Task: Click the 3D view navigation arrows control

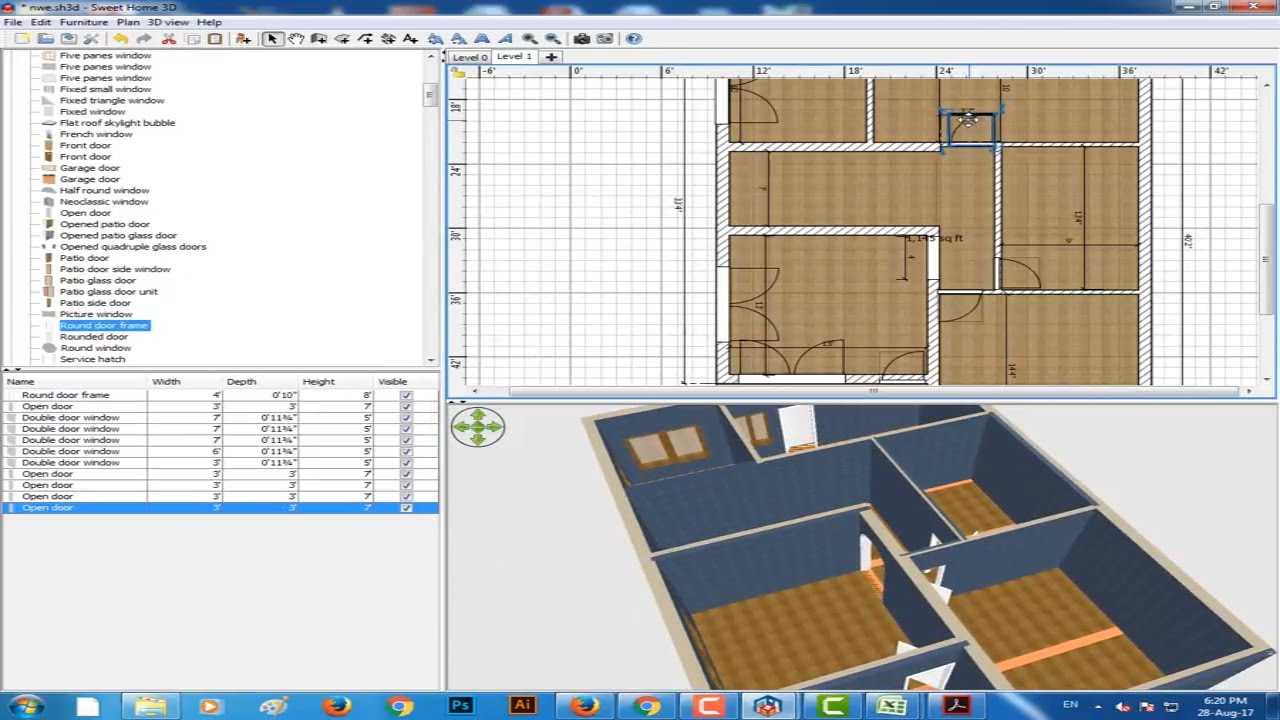Action: coord(478,427)
